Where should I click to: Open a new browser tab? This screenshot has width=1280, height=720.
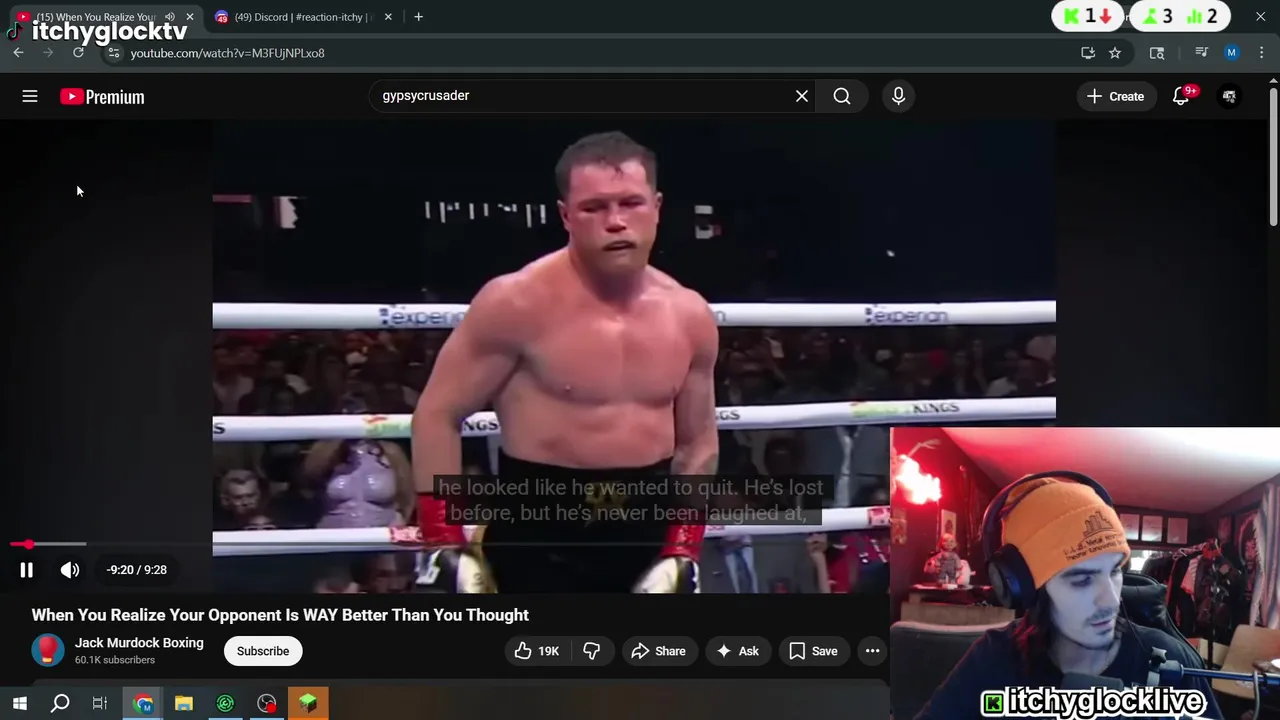[418, 17]
